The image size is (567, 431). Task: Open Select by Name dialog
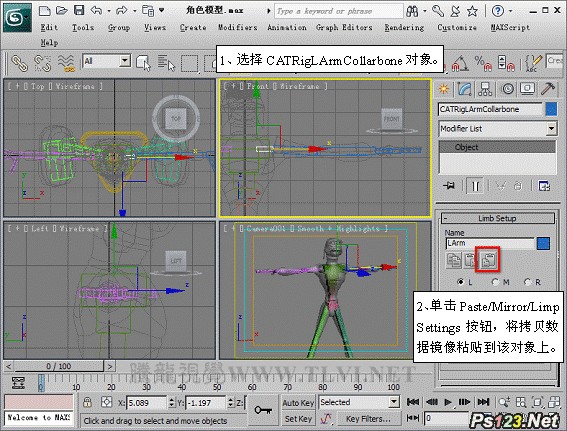[166, 63]
